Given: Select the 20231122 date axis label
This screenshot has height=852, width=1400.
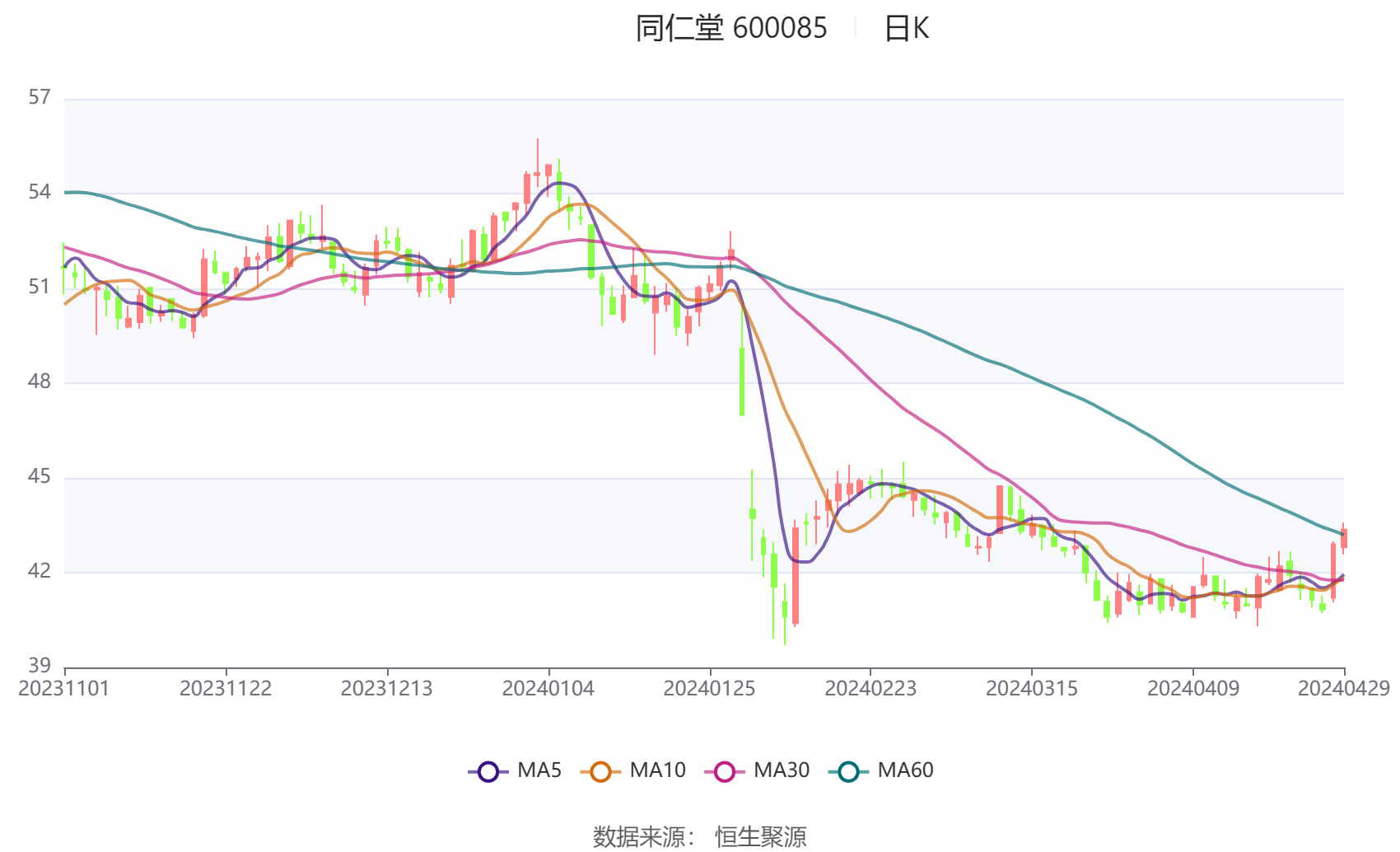Looking at the screenshot, I should pyautogui.click(x=226, y=688).
